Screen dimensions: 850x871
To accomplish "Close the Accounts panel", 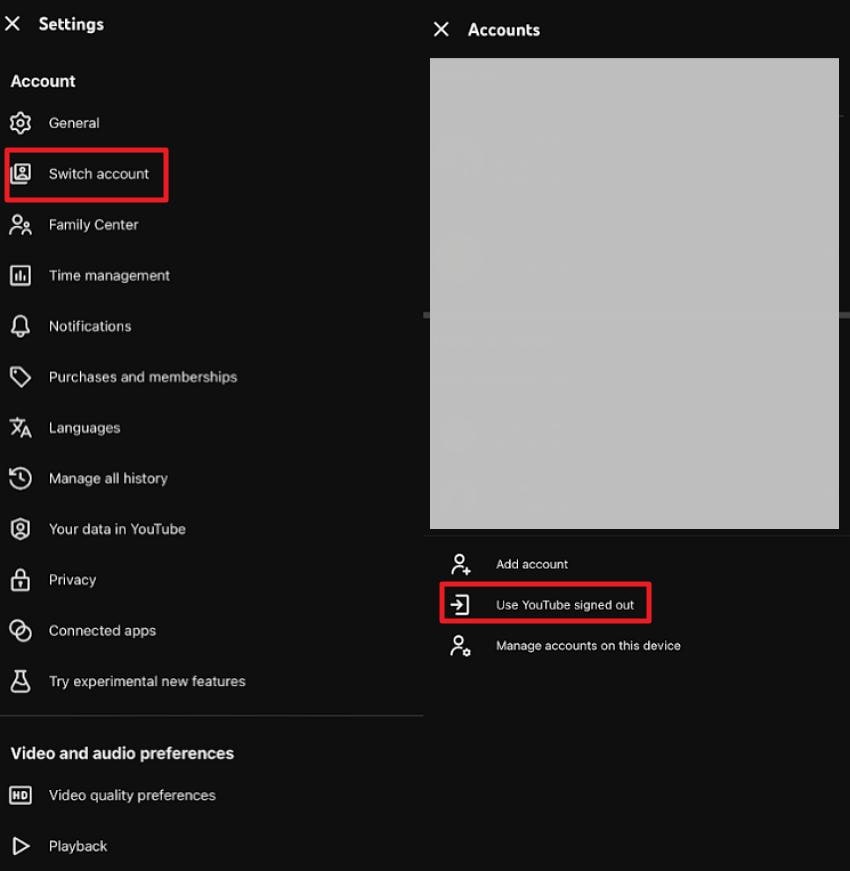I will point(441,29).
